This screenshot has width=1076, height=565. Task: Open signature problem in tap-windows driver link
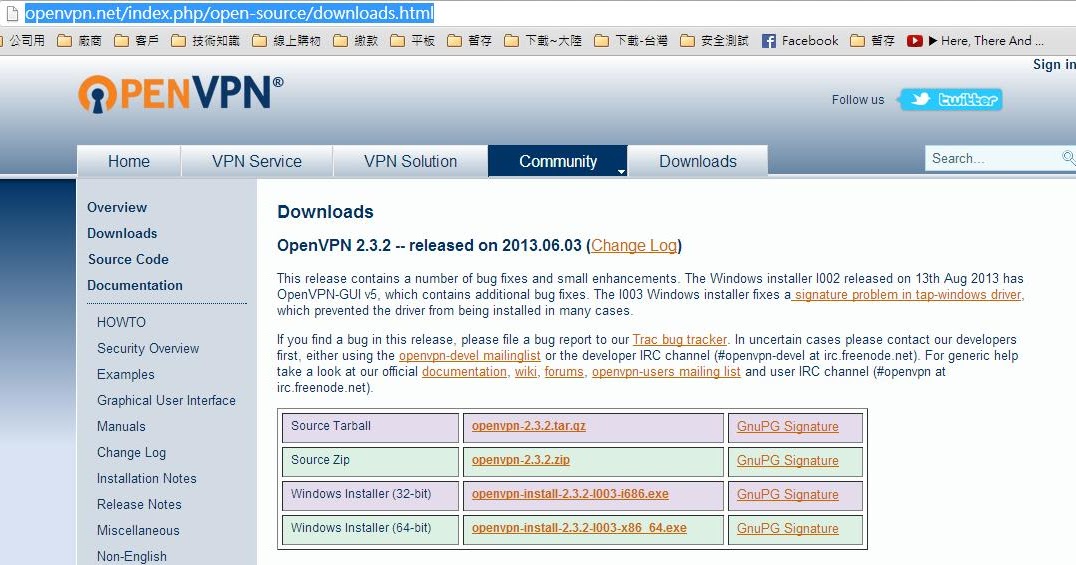pyautogui.click(x=907, y=295)
